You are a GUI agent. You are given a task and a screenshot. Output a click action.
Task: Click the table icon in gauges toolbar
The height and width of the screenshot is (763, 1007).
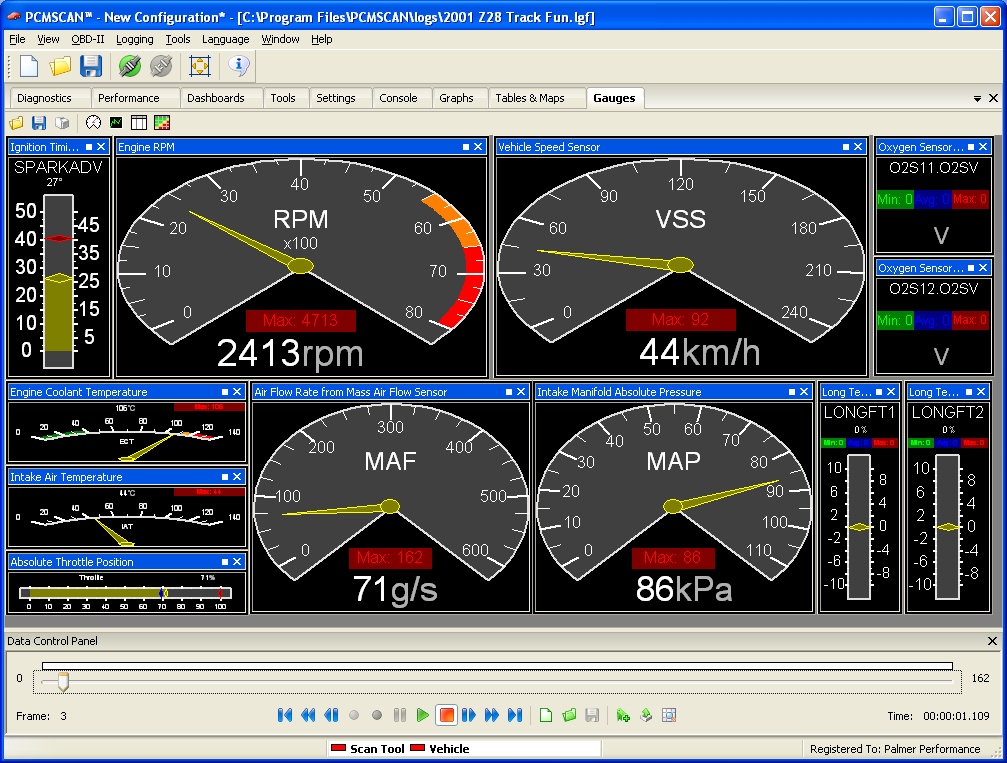pyautogui.click(x=139, y=123)
